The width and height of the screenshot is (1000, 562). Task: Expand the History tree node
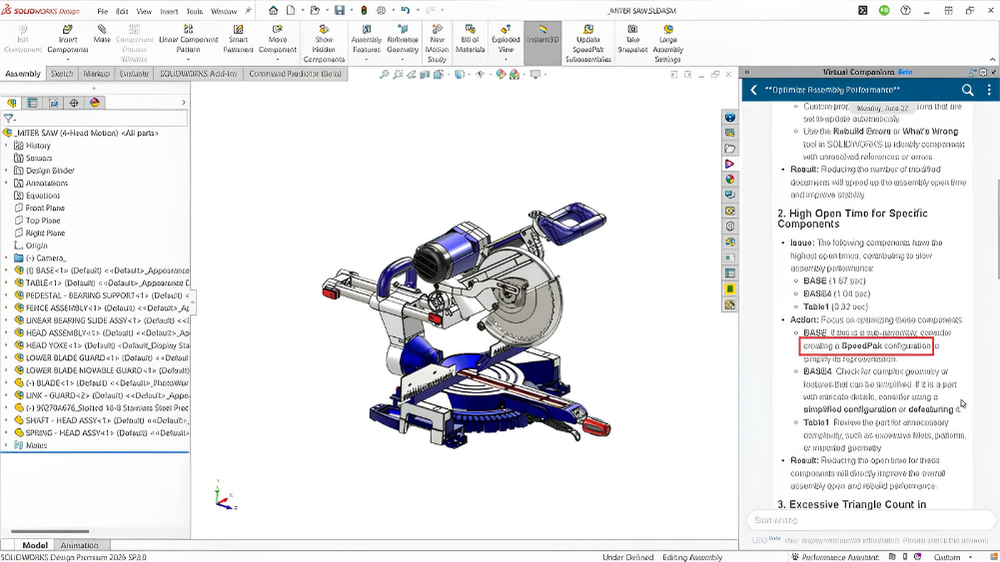(6, 145)
